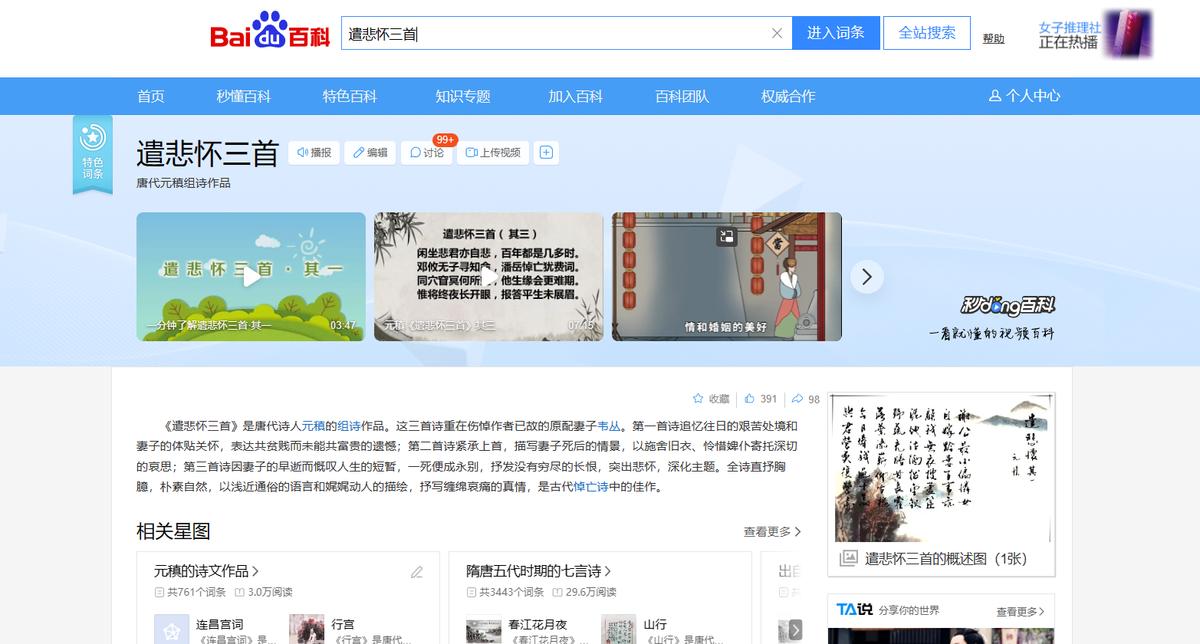Click the 播报 read-aloud speaker button

pos(313,153)
